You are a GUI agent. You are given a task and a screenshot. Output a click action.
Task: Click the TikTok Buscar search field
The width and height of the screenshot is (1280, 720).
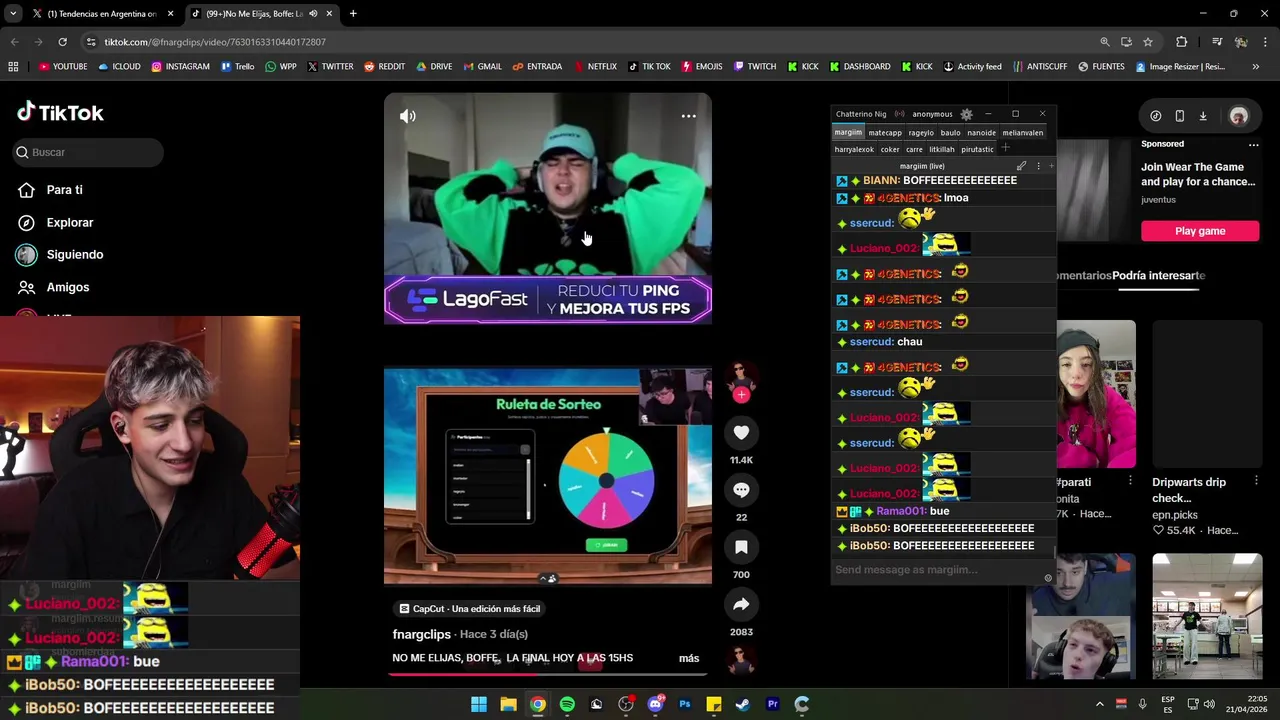click(x=88, y=152)
